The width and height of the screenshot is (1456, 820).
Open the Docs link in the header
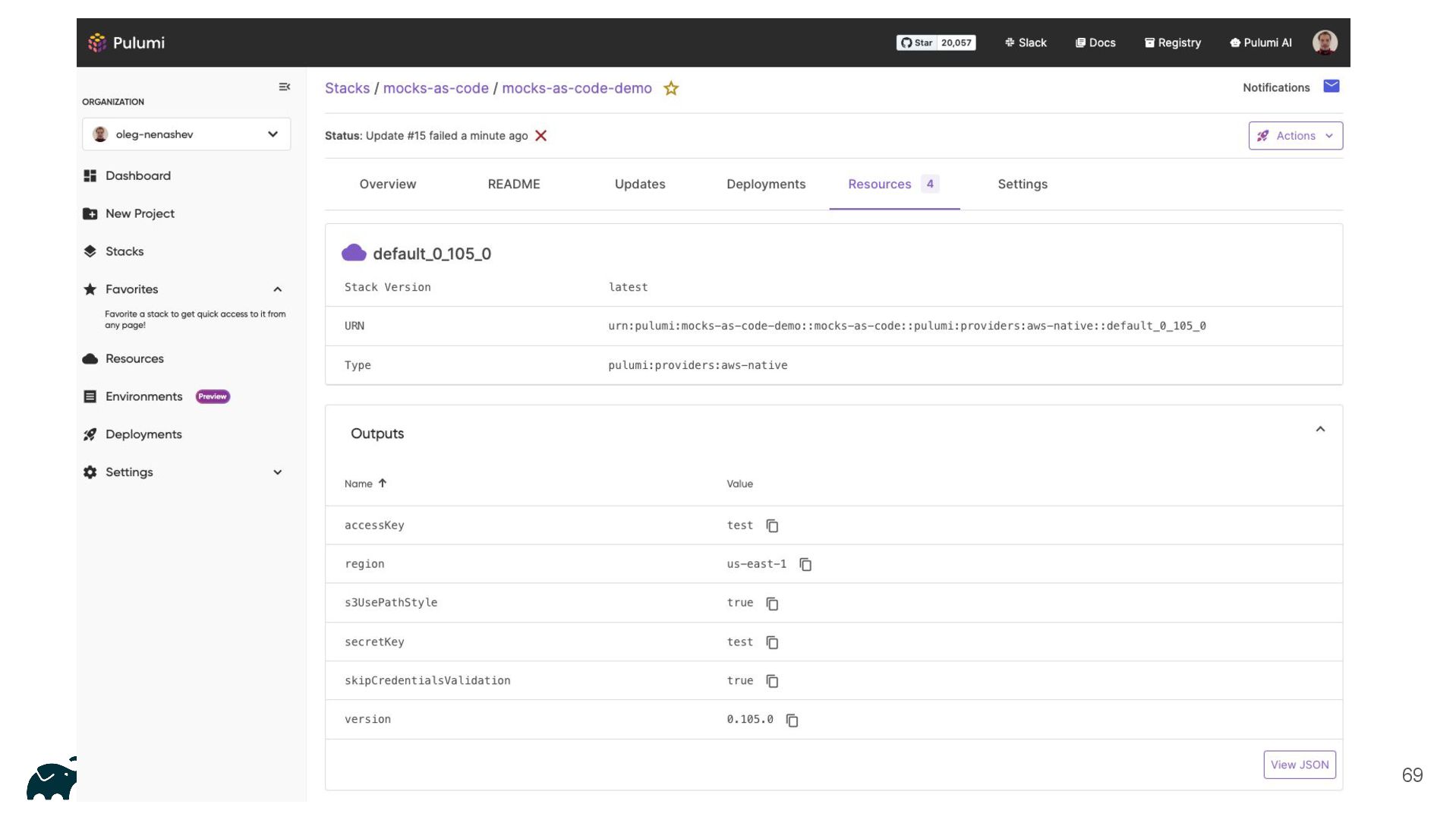click(x=1095, y=43)
